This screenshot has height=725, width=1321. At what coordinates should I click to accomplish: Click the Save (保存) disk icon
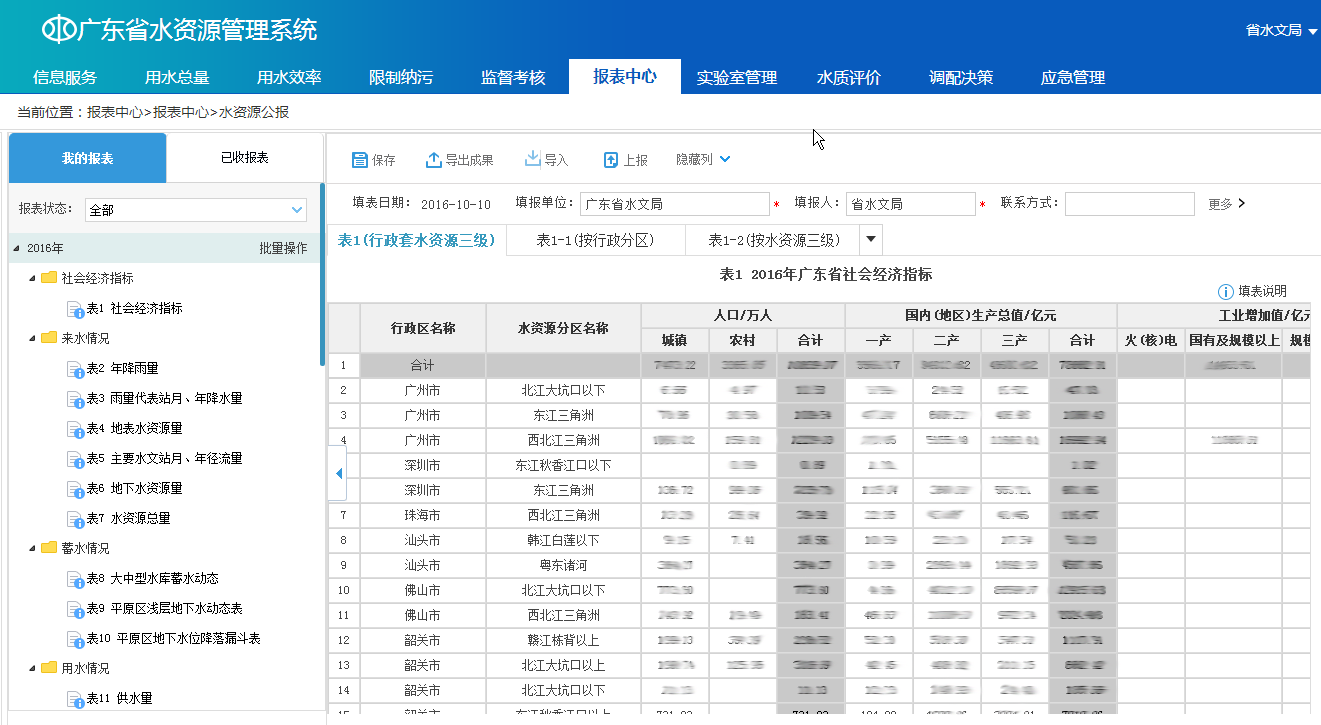pyautogui.click(x=360, y=160)
